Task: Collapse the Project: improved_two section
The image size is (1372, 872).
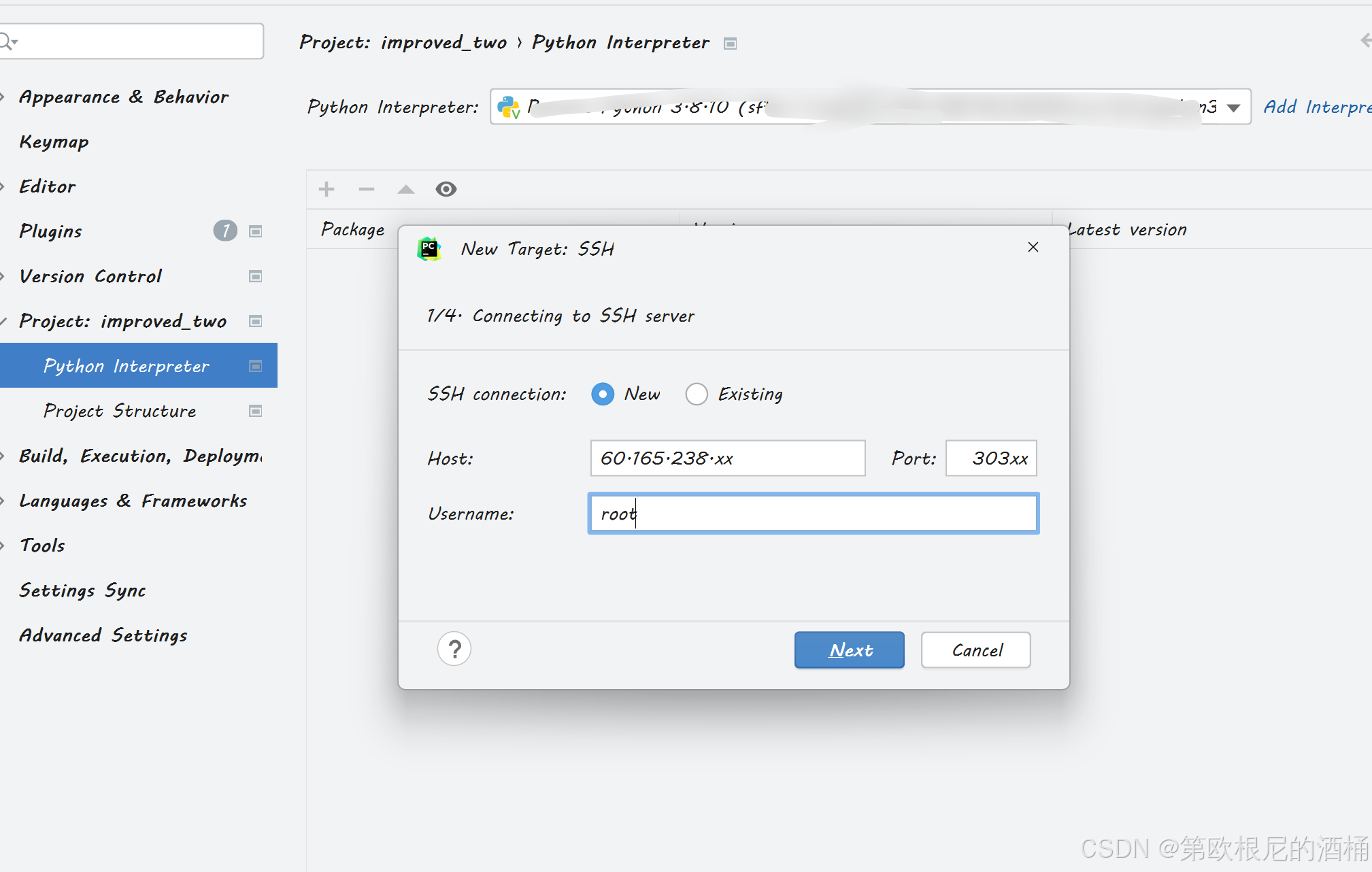Action: 3,321
